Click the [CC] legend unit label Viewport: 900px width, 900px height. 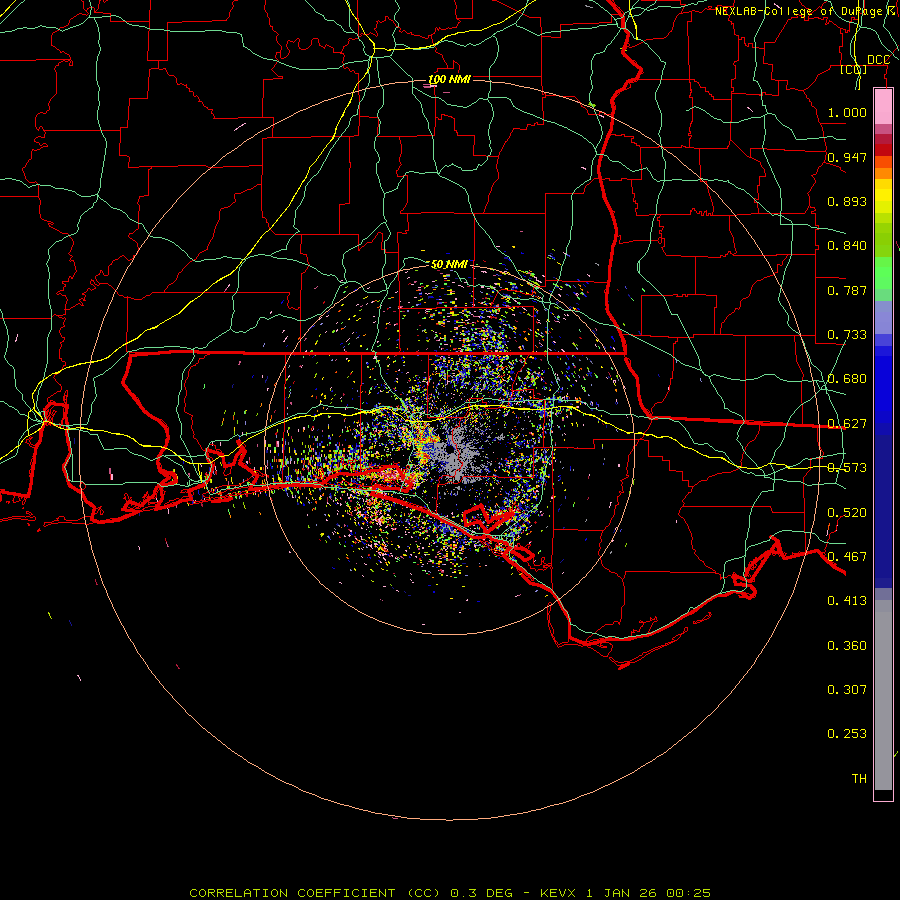[x=854, y=69]
